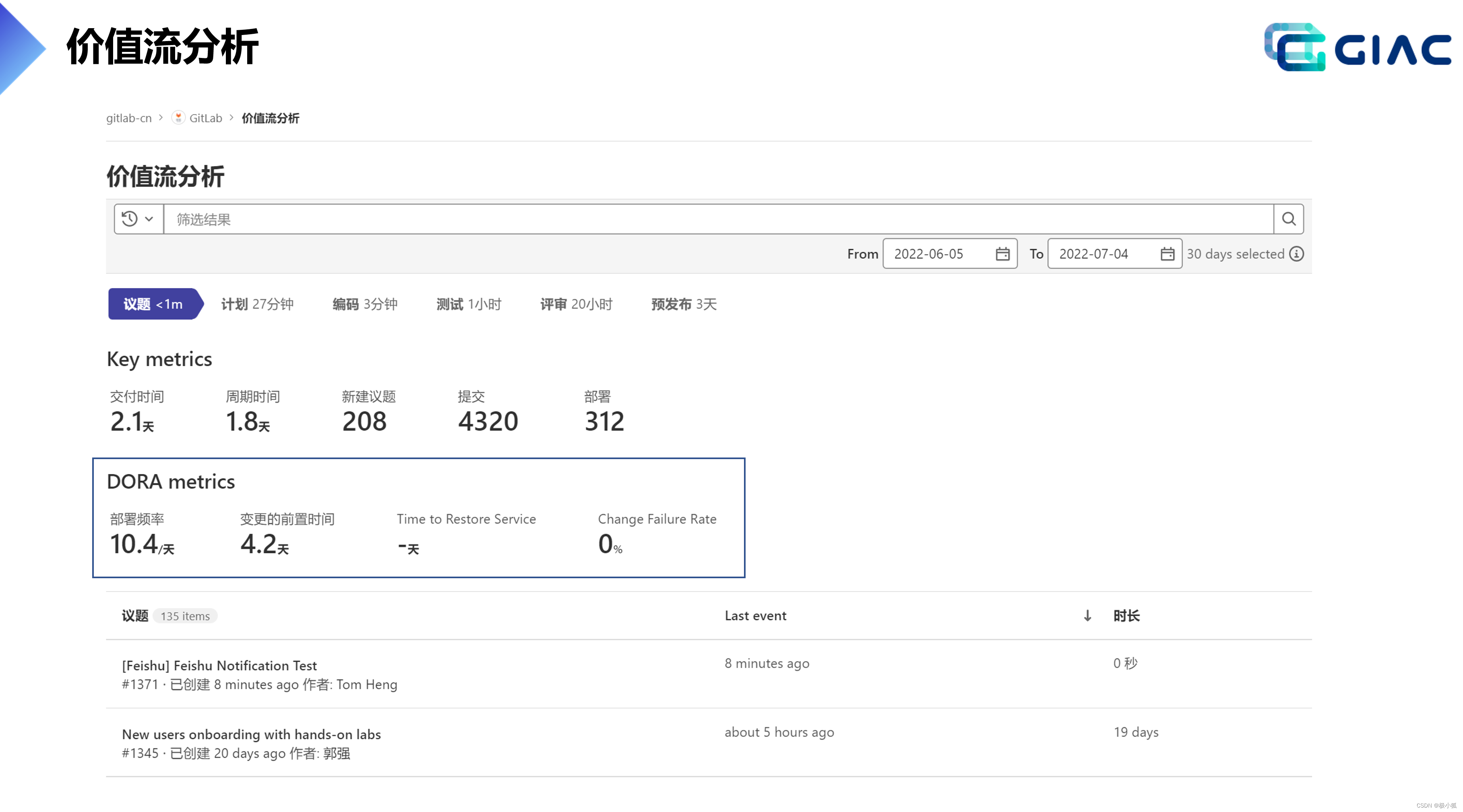Image resolution: width=1463 pixels, height=812 pixels.
Task: Click the search magnifier icon
Action: (x=1288, y=219)
